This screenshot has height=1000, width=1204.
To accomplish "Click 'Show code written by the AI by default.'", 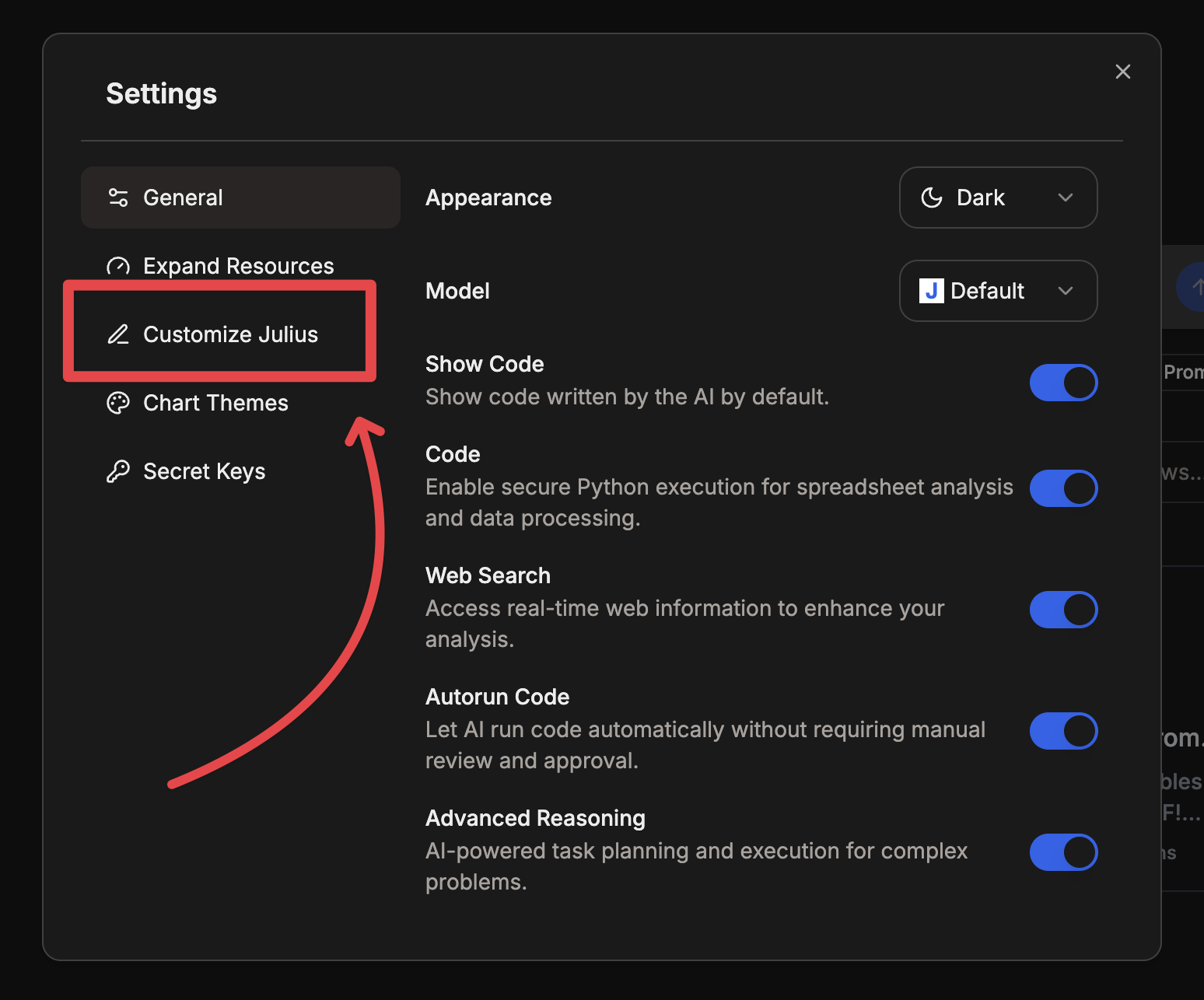I will point(627,397).
